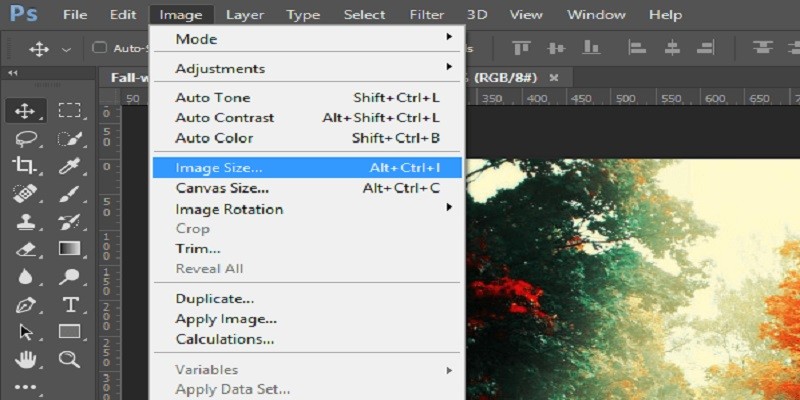The image size is (800, 400).
Task: Choose Duplicate from the Image menu
Action: coord(307,299)
